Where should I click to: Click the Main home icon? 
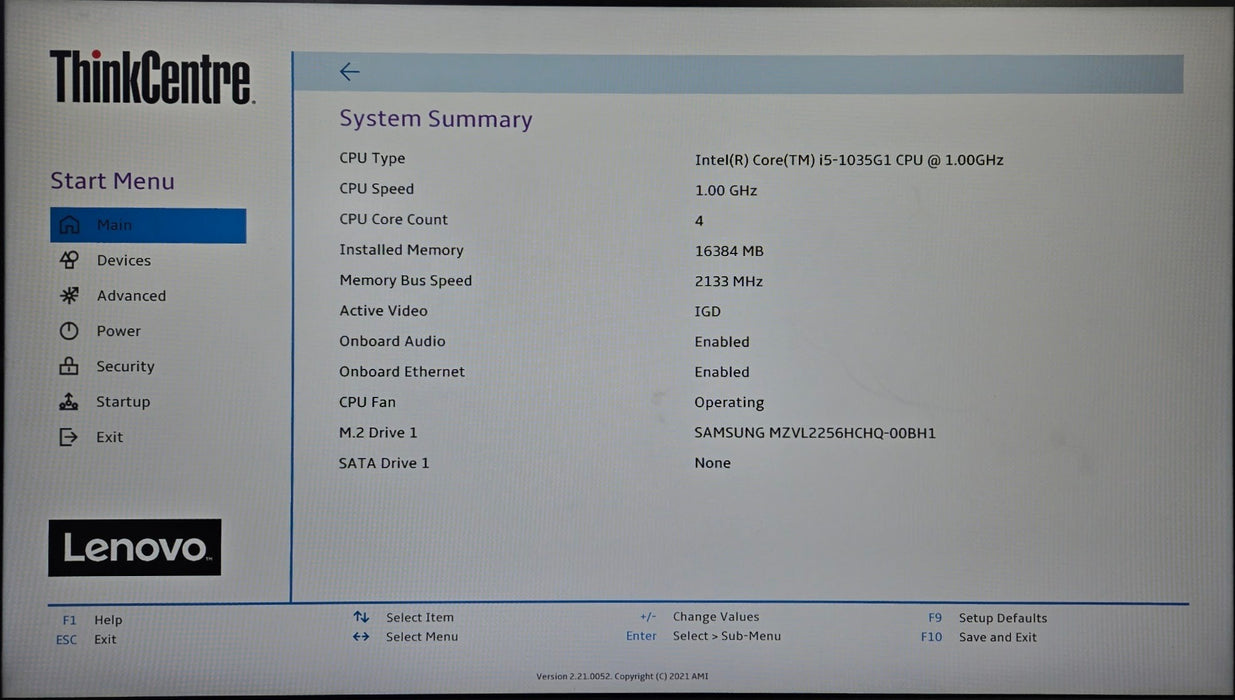[x=69, y=225]
